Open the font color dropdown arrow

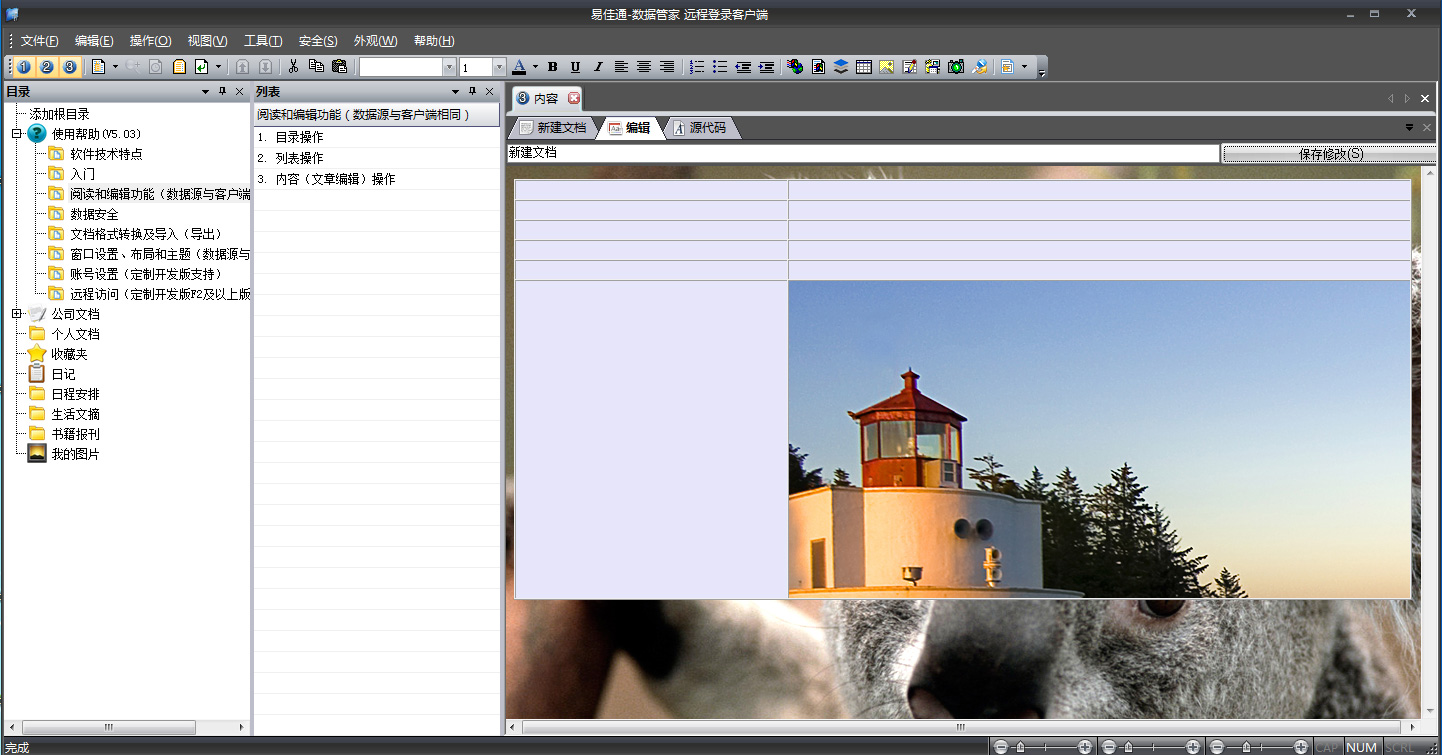coord(535,67)
